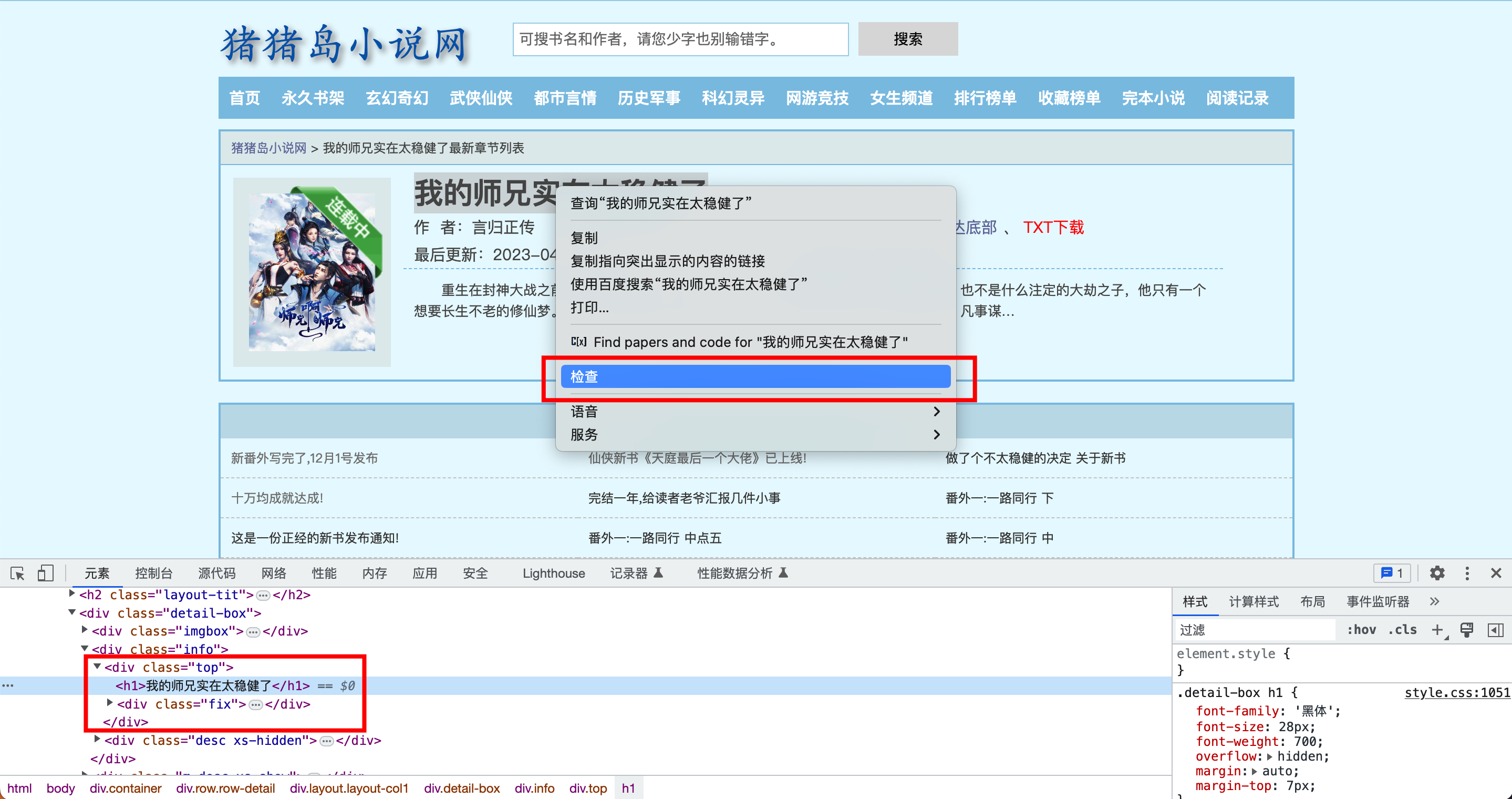The image size is (1512, 799).
Task: Click the new style rule plus icon
Action: coord(1437,630)
